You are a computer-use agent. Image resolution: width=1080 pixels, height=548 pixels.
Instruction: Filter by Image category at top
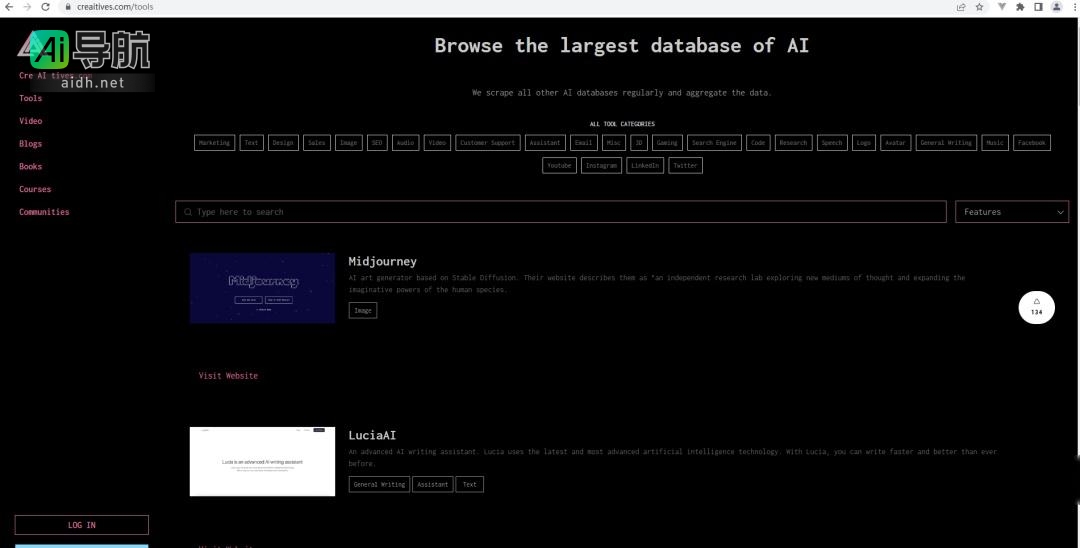[x=349, y=143]
